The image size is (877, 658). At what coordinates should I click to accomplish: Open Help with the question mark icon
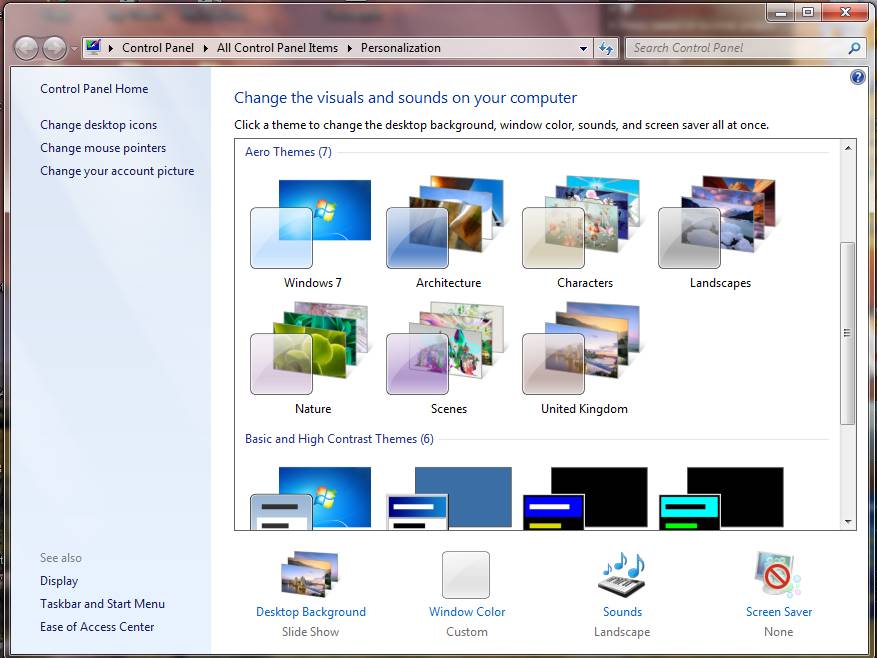(857, 77)
